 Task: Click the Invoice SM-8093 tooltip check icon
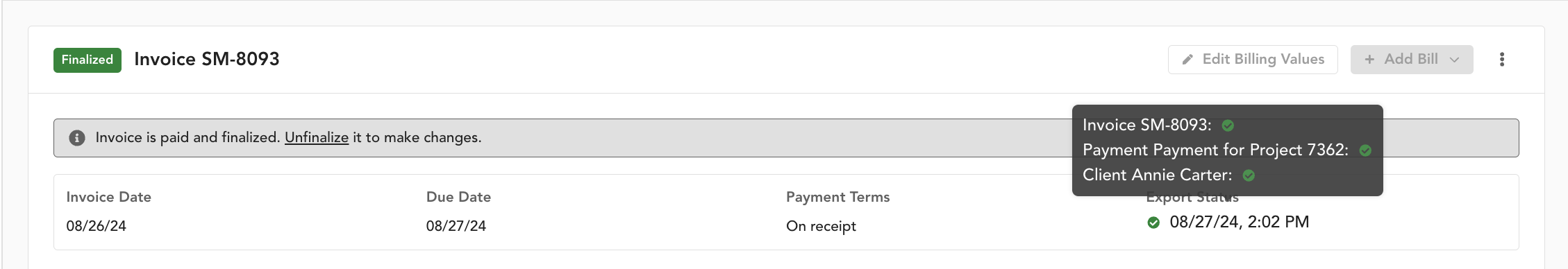click(x=1228, y=125)
